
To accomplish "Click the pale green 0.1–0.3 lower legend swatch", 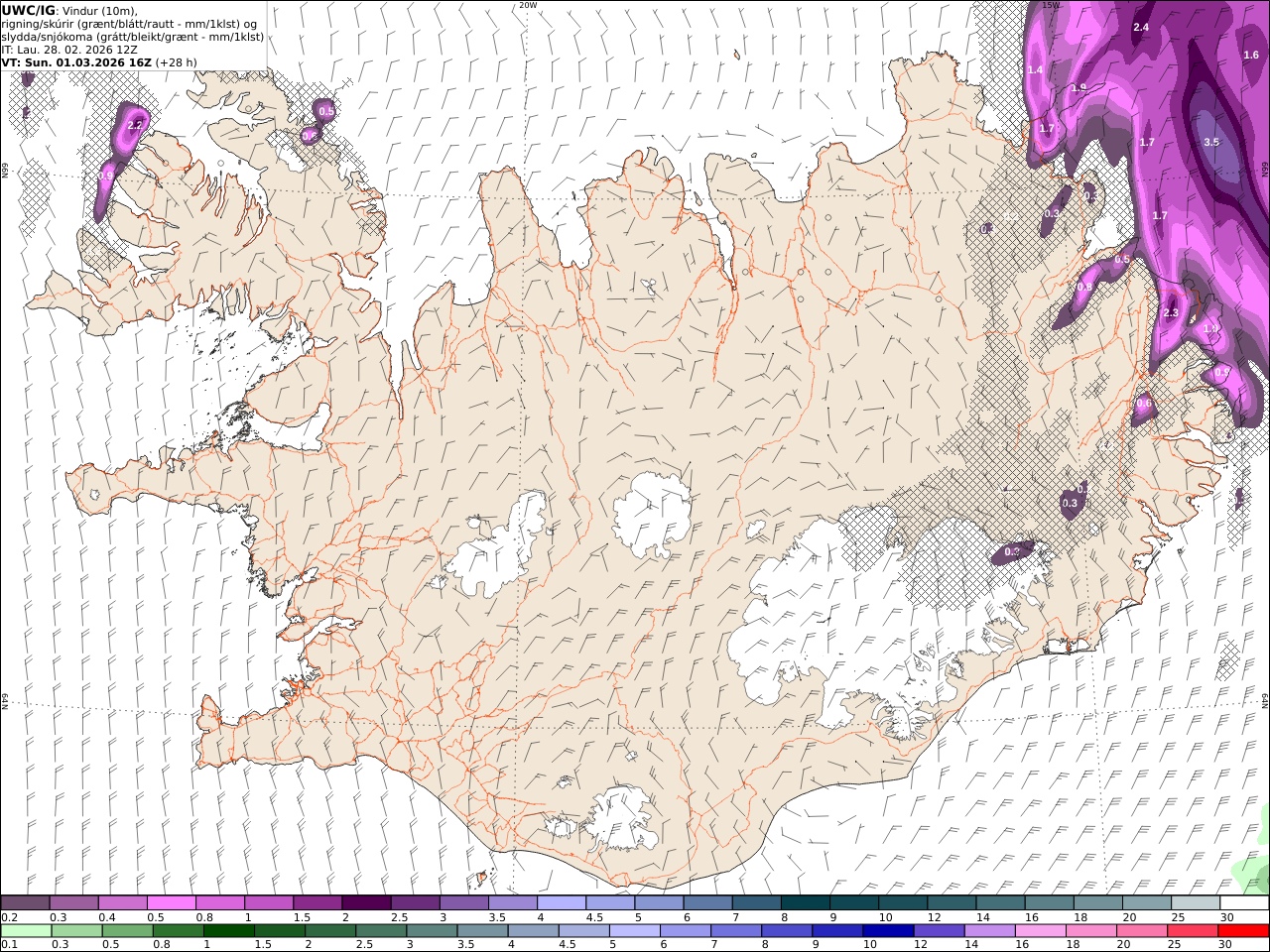I will (27, 931).
